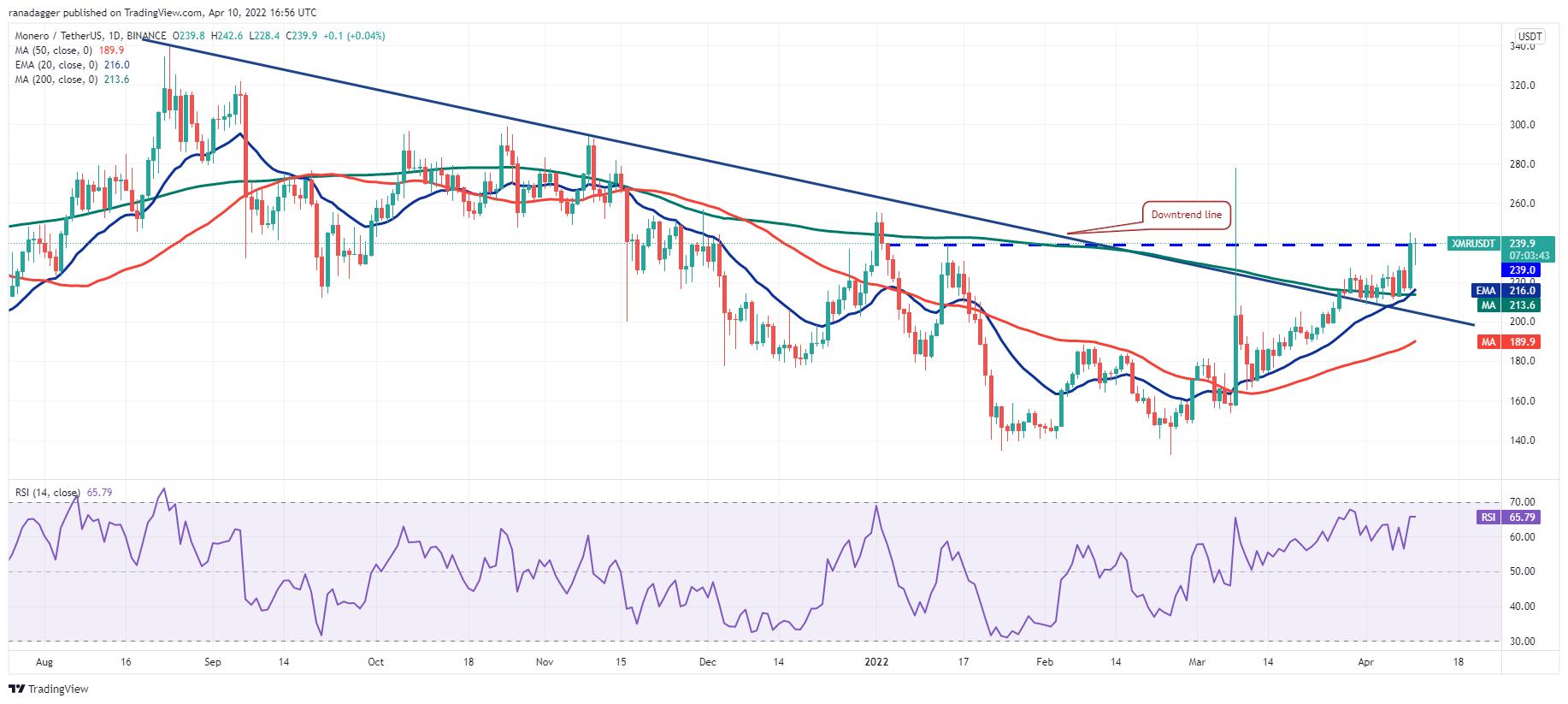Image resolution: width=1568 pixels, height=704 pixels.
Task: Click the RSI 70.00 scale label
Action: [1522, 502]
